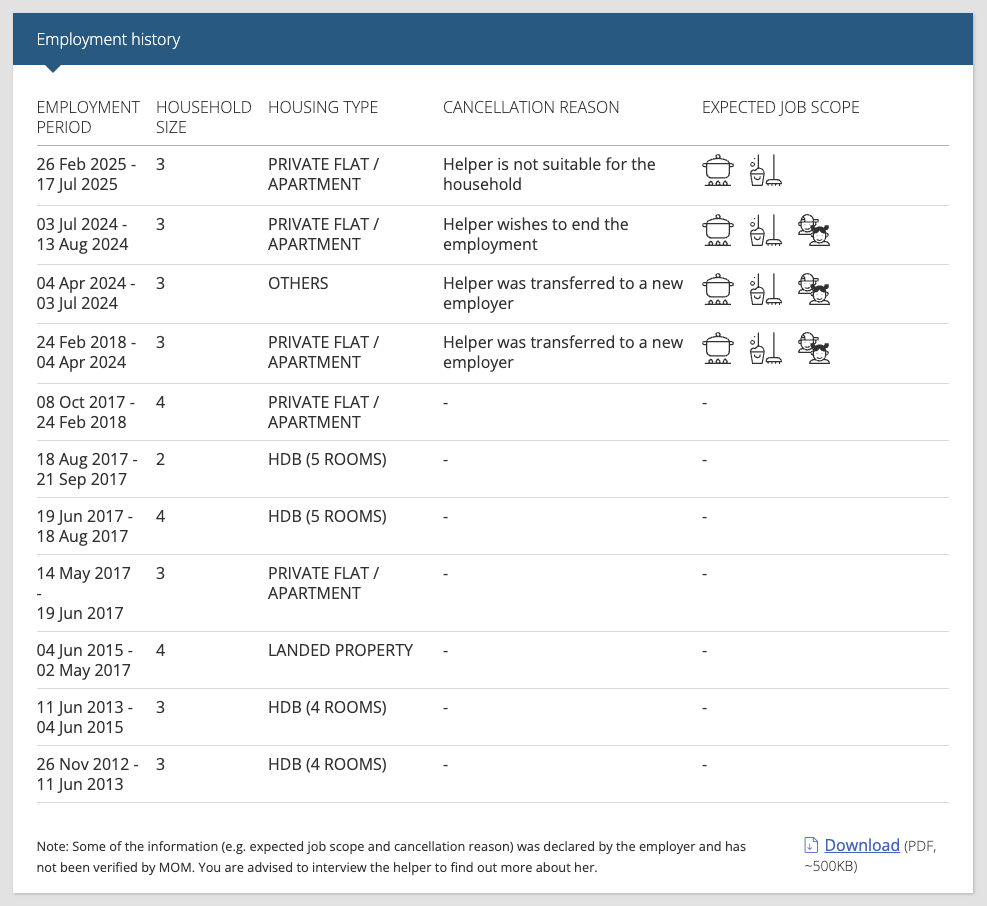Click HDB (5 ROOMS) in 18 Aug 2017 - 21 Sep 2017 row
This screenshot has width=987, height=906.
[327, 460]
